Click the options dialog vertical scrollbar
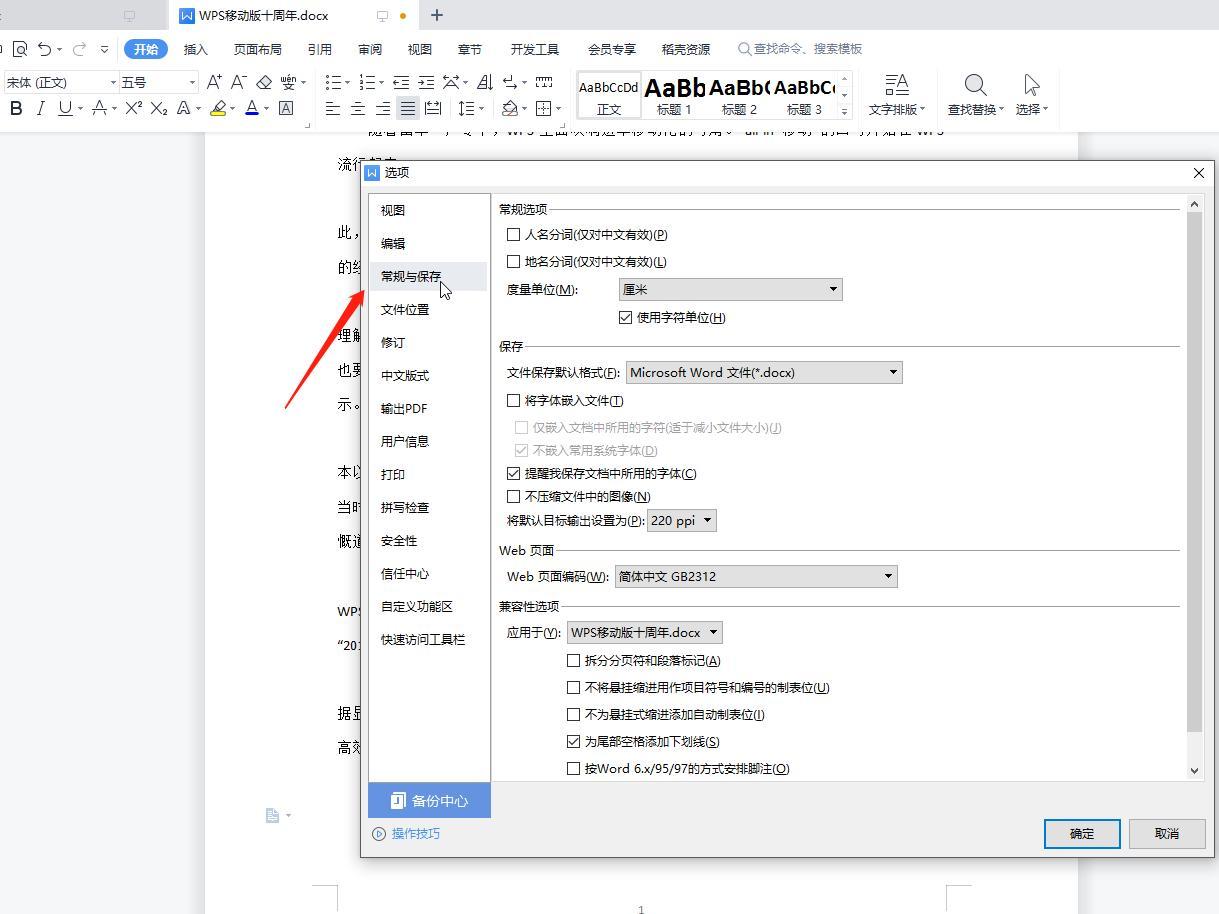1219x914 pixels. 1194,471
